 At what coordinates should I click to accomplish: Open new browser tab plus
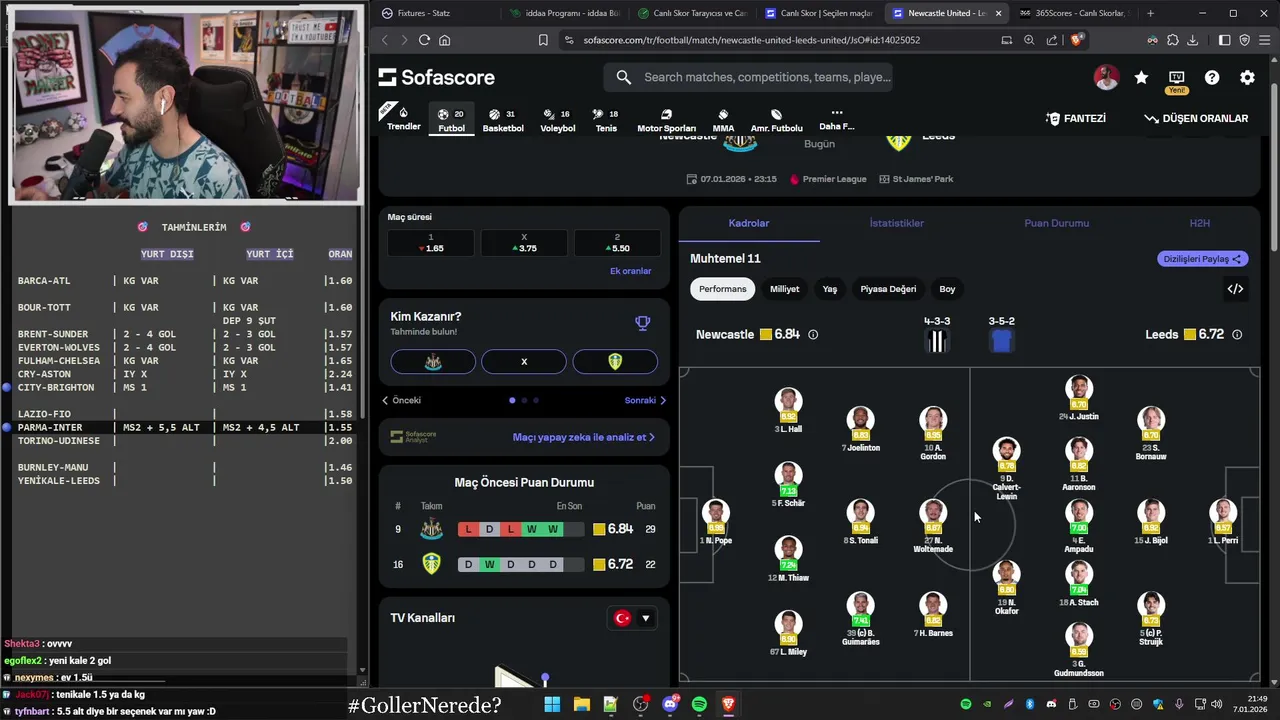[x=1150, y=13]
